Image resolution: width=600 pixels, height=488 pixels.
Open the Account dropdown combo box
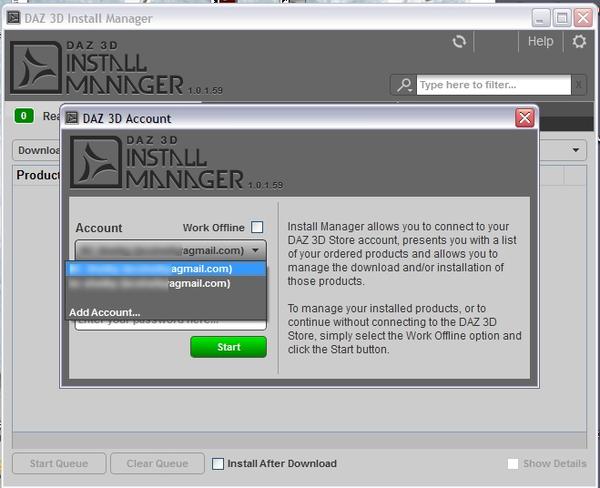[x=171, y=250]
